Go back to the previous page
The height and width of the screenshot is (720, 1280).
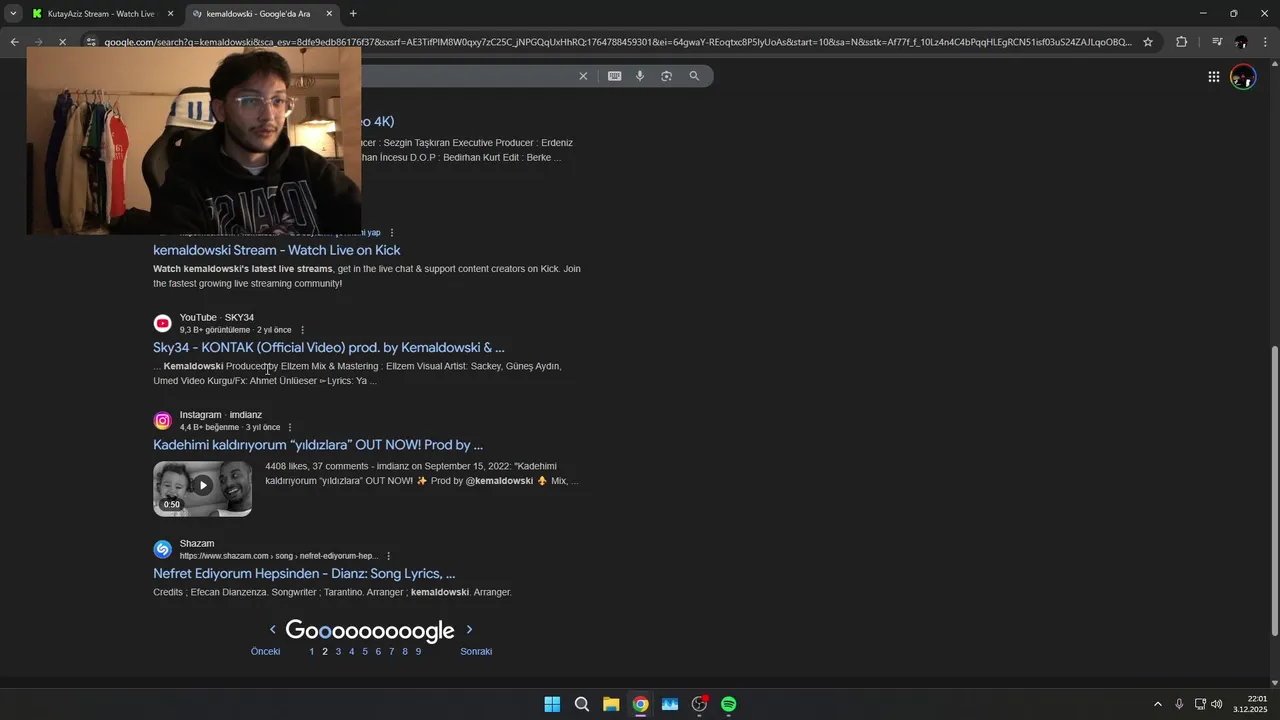tap(14, 42)
